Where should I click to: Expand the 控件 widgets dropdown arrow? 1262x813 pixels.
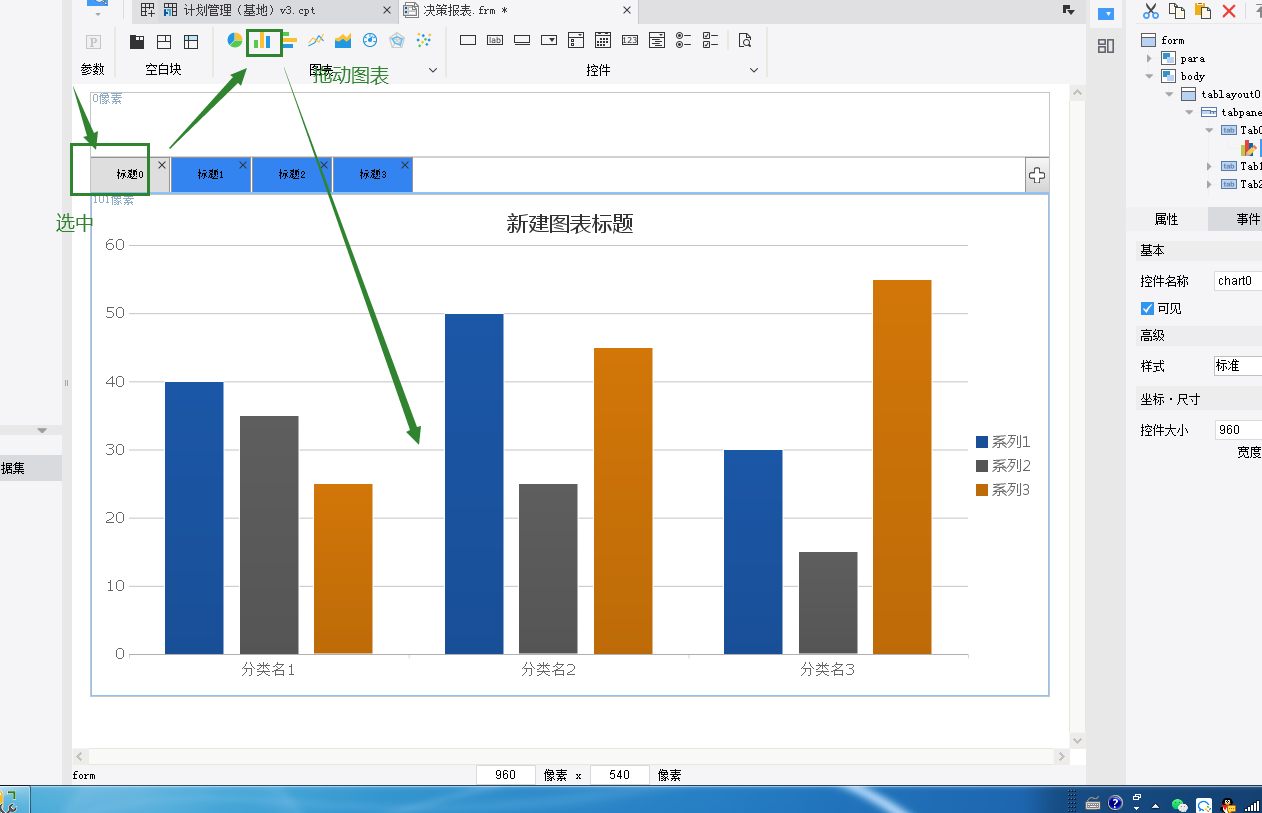click(x=754, y=70)
